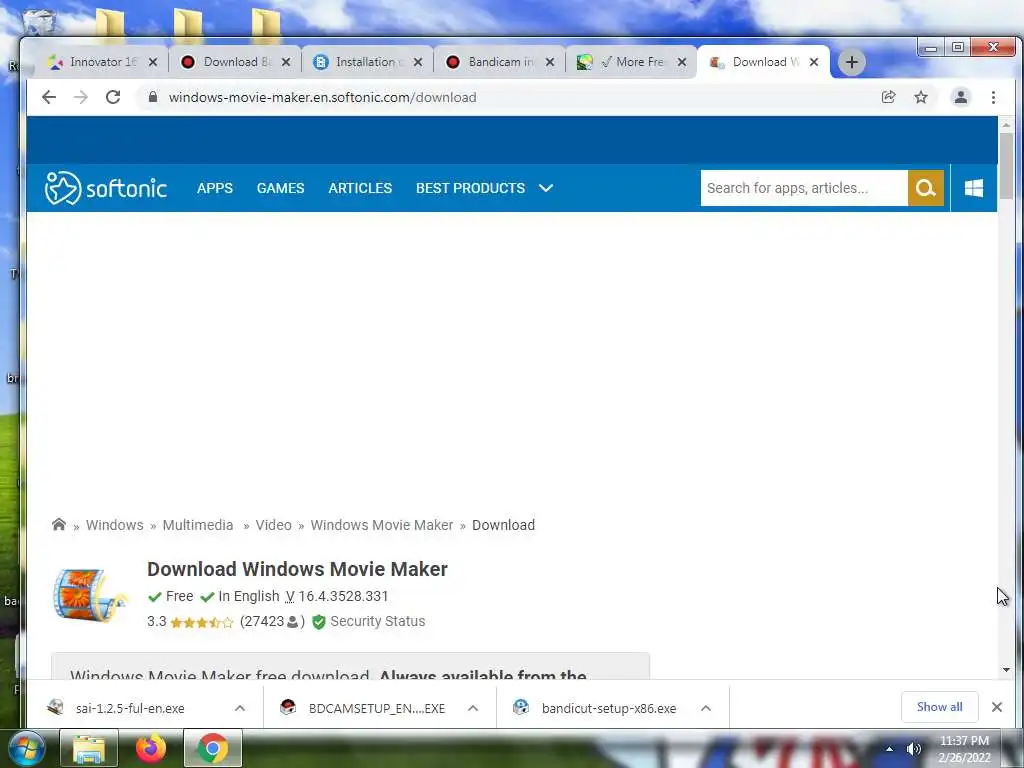Open the Chrome profile icon
Viewport: 1024px width, 768px height.
click(961, 97)
